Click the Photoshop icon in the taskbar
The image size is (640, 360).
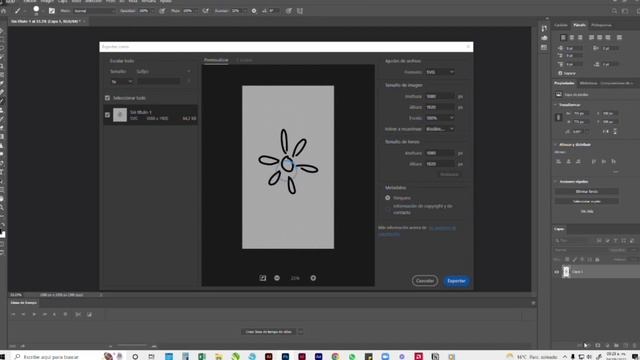pos(285,356)
